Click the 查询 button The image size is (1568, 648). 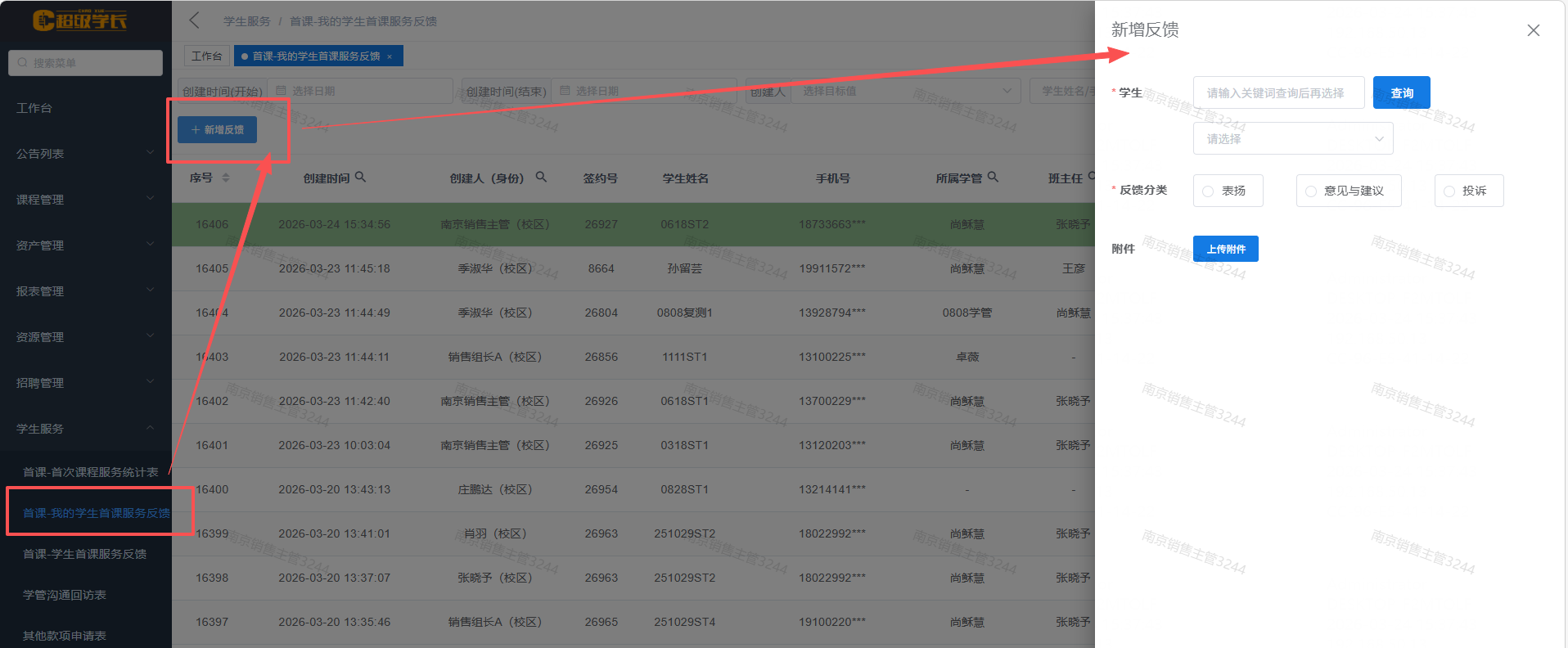click(x=1401, y=93)
